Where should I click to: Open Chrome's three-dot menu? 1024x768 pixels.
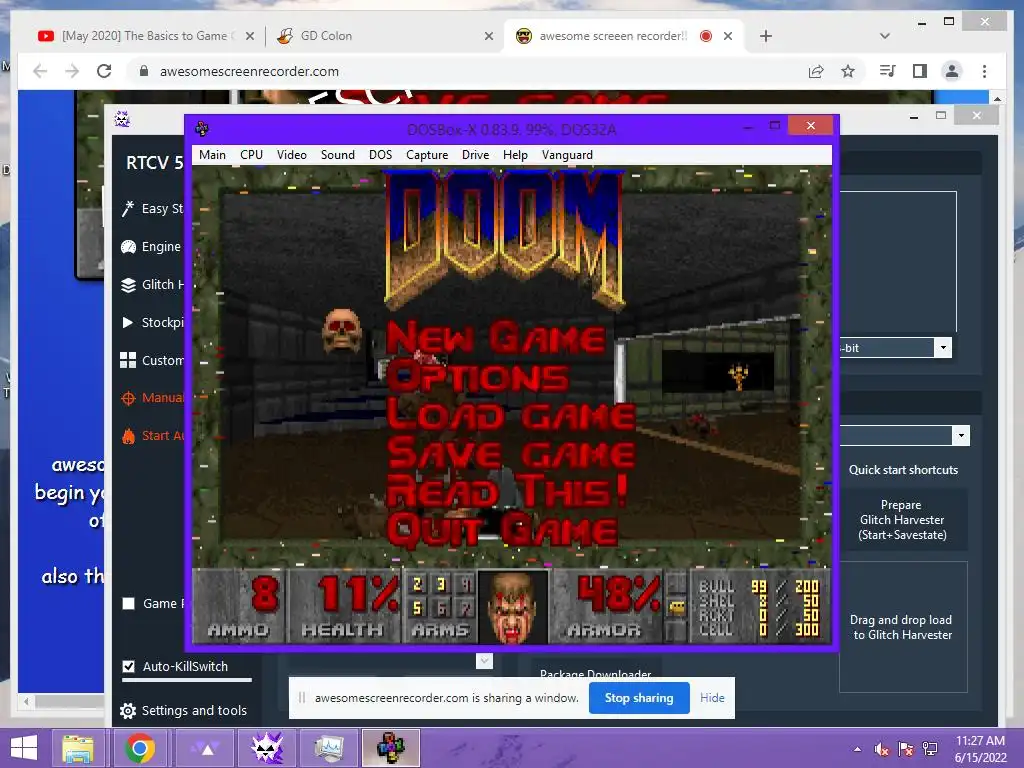click(984, 71)
